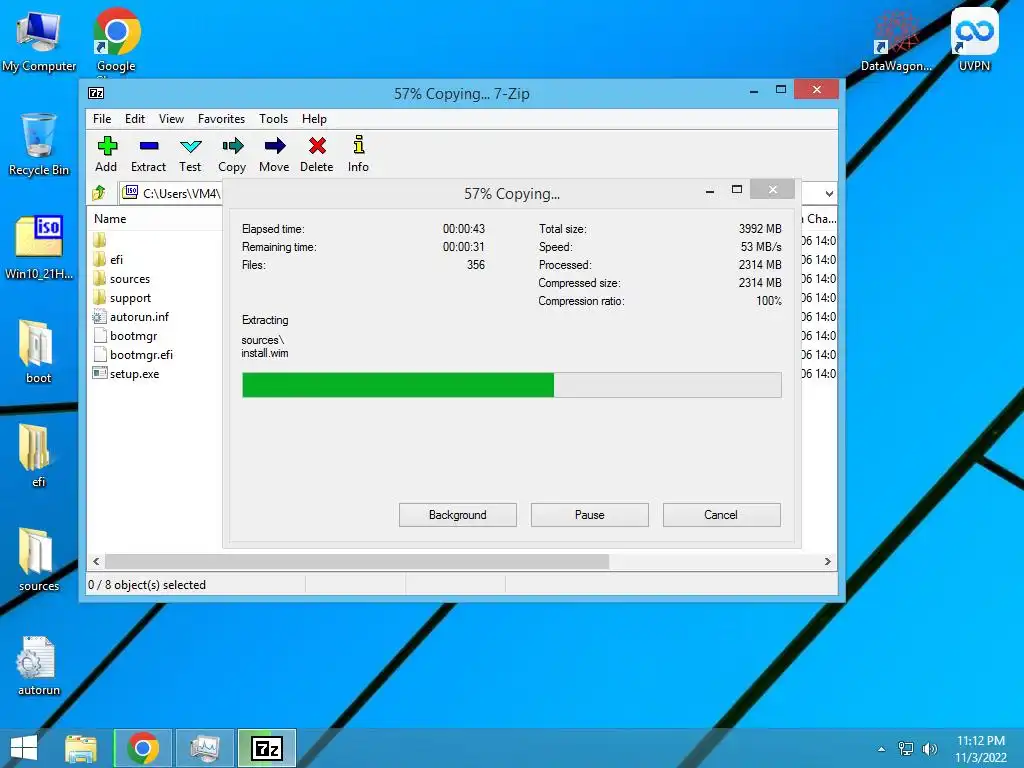Open File Explorer from the taskbar
This screenshot has width=1024, height=768.
click(x=81, y=748)
